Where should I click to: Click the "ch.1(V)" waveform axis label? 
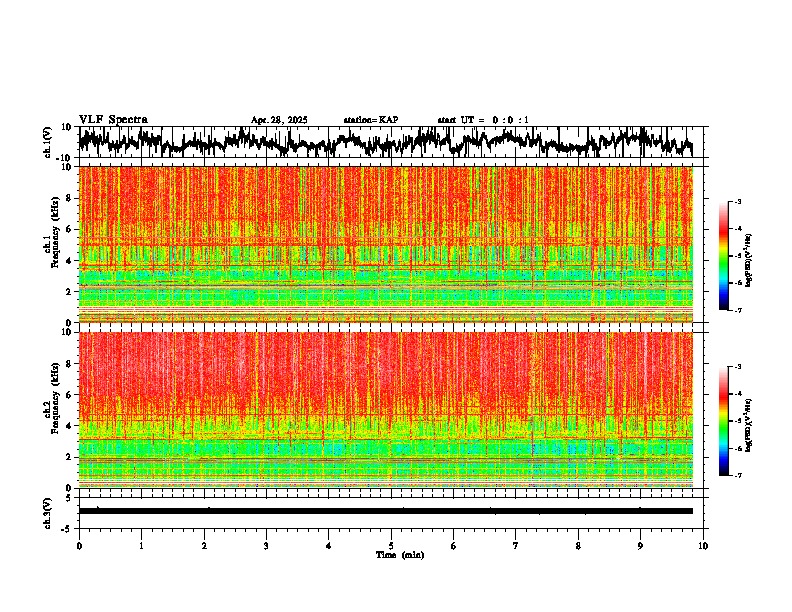click(48, 142)
